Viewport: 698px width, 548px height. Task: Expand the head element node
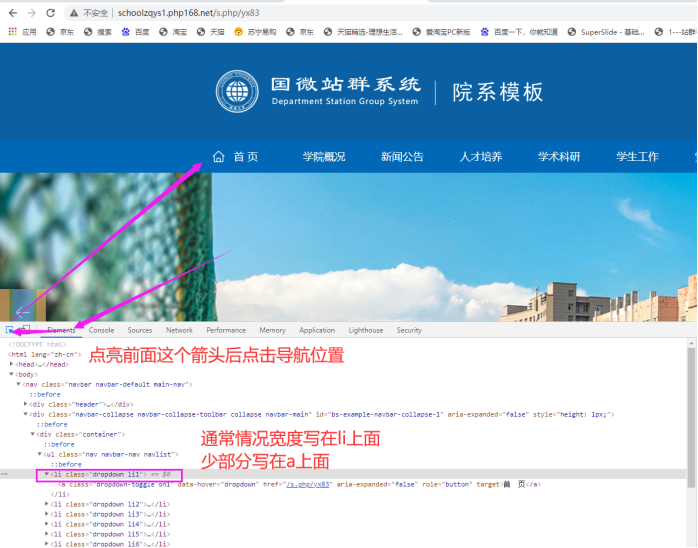(12, 364)
